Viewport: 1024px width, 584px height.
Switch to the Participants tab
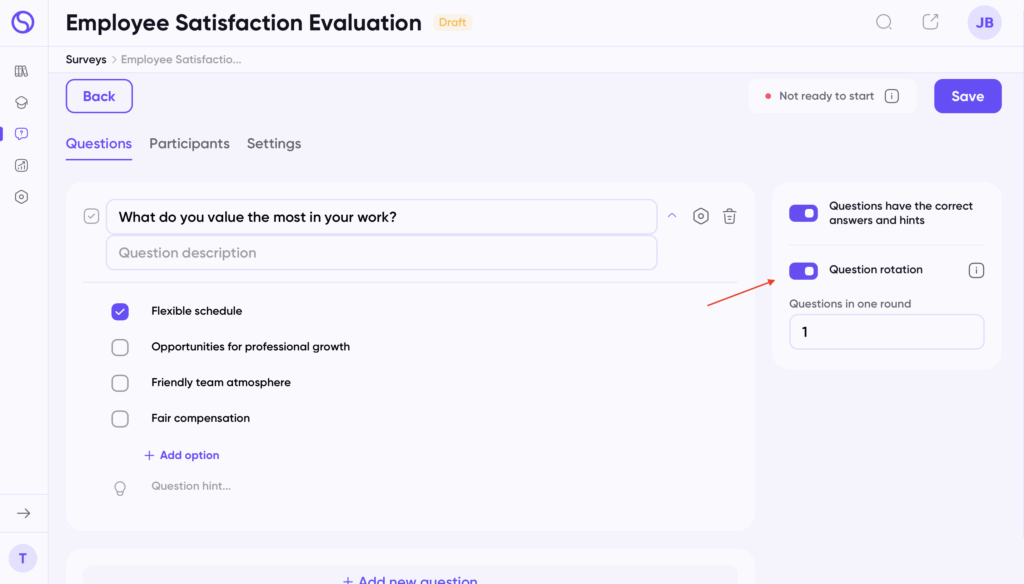pyautogui.click(x=189, y=144)
